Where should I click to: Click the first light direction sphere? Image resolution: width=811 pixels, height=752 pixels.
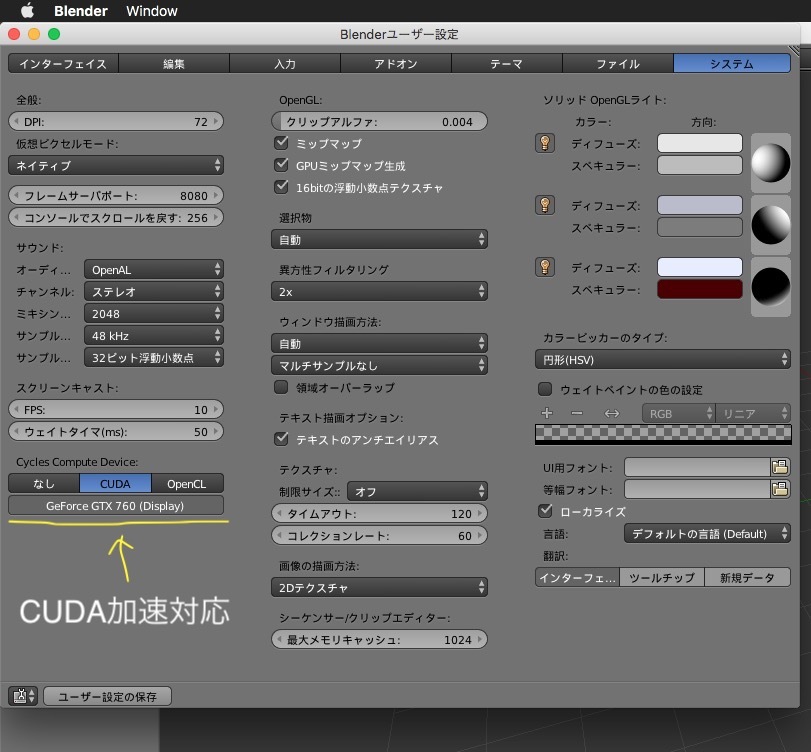(x=770, y=163)
